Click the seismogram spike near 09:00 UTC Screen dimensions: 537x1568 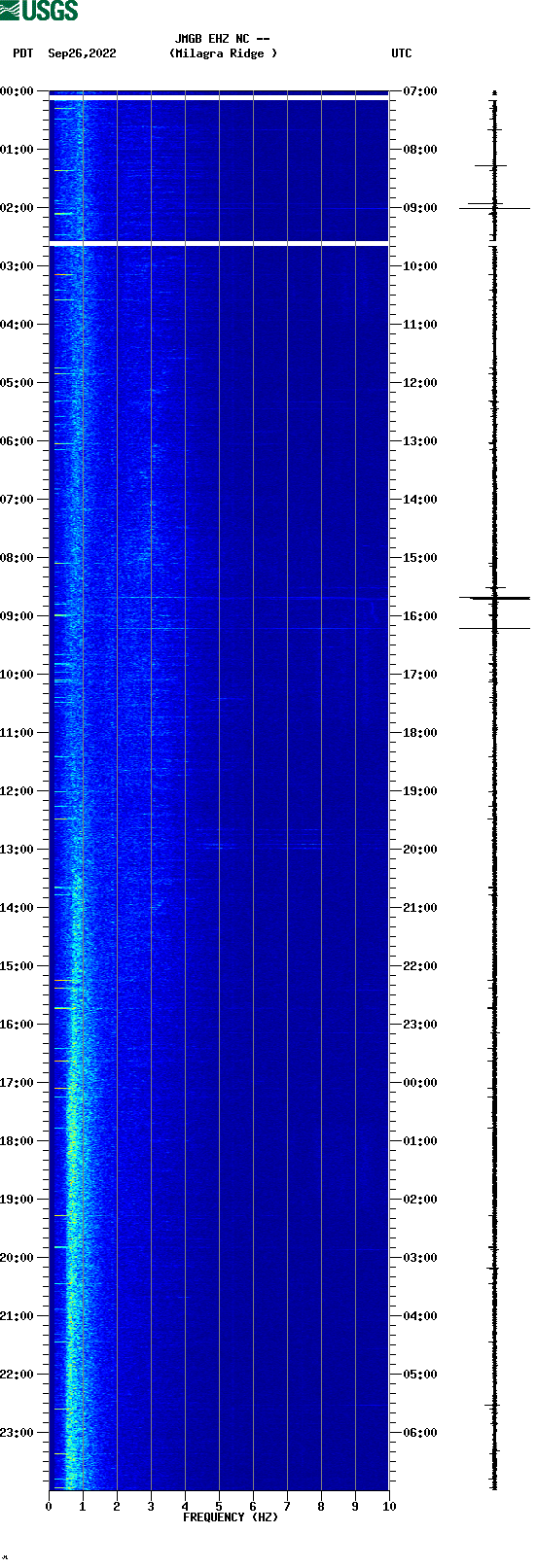[494, 208]
